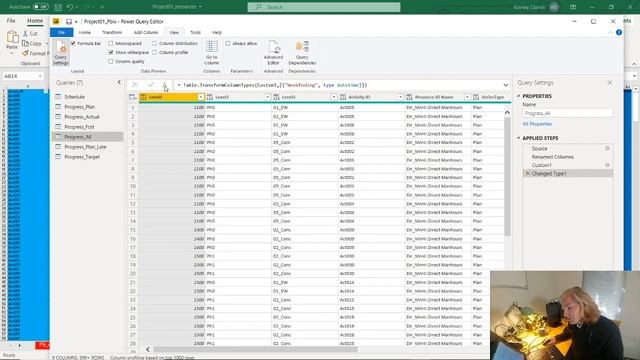The image size is (640, 360).
Task: Open Level3 column filter dropdown
Action: (333, 97)
